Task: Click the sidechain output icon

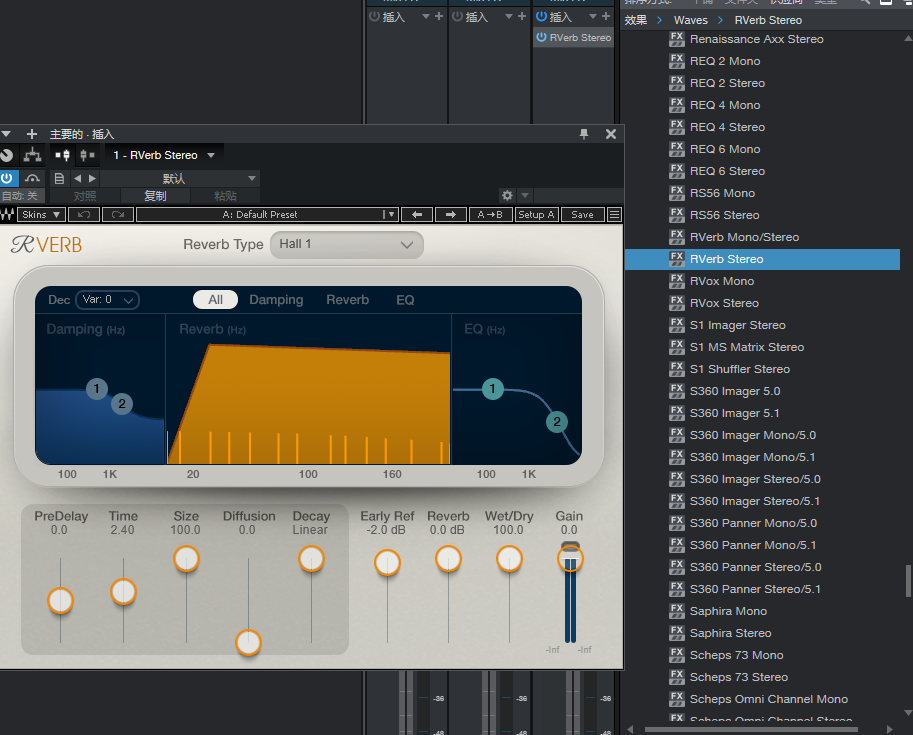Action: point(87,155)
